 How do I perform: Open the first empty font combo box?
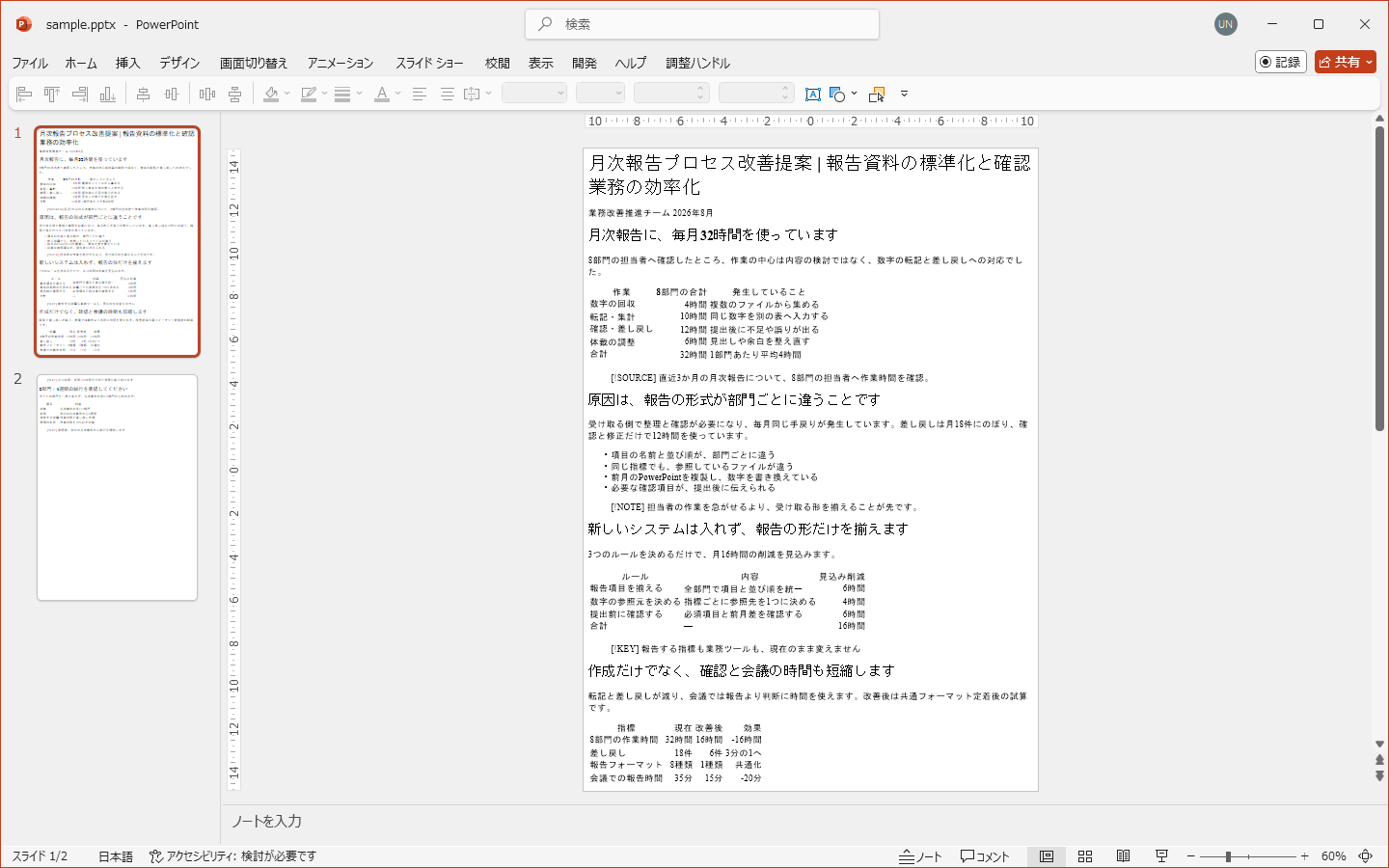(x=534, y=94)
